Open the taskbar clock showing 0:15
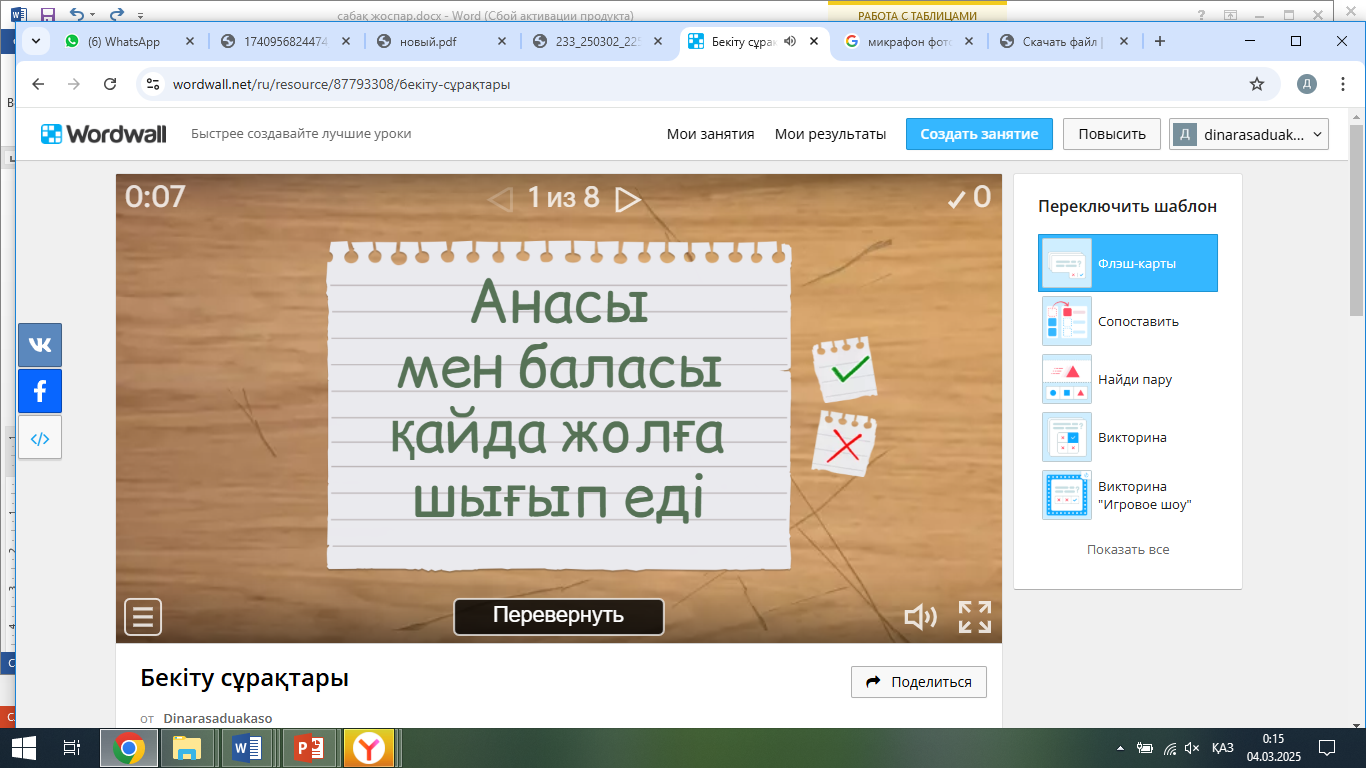Screen dimensions: 1366x768 [x=1274, y=747]
